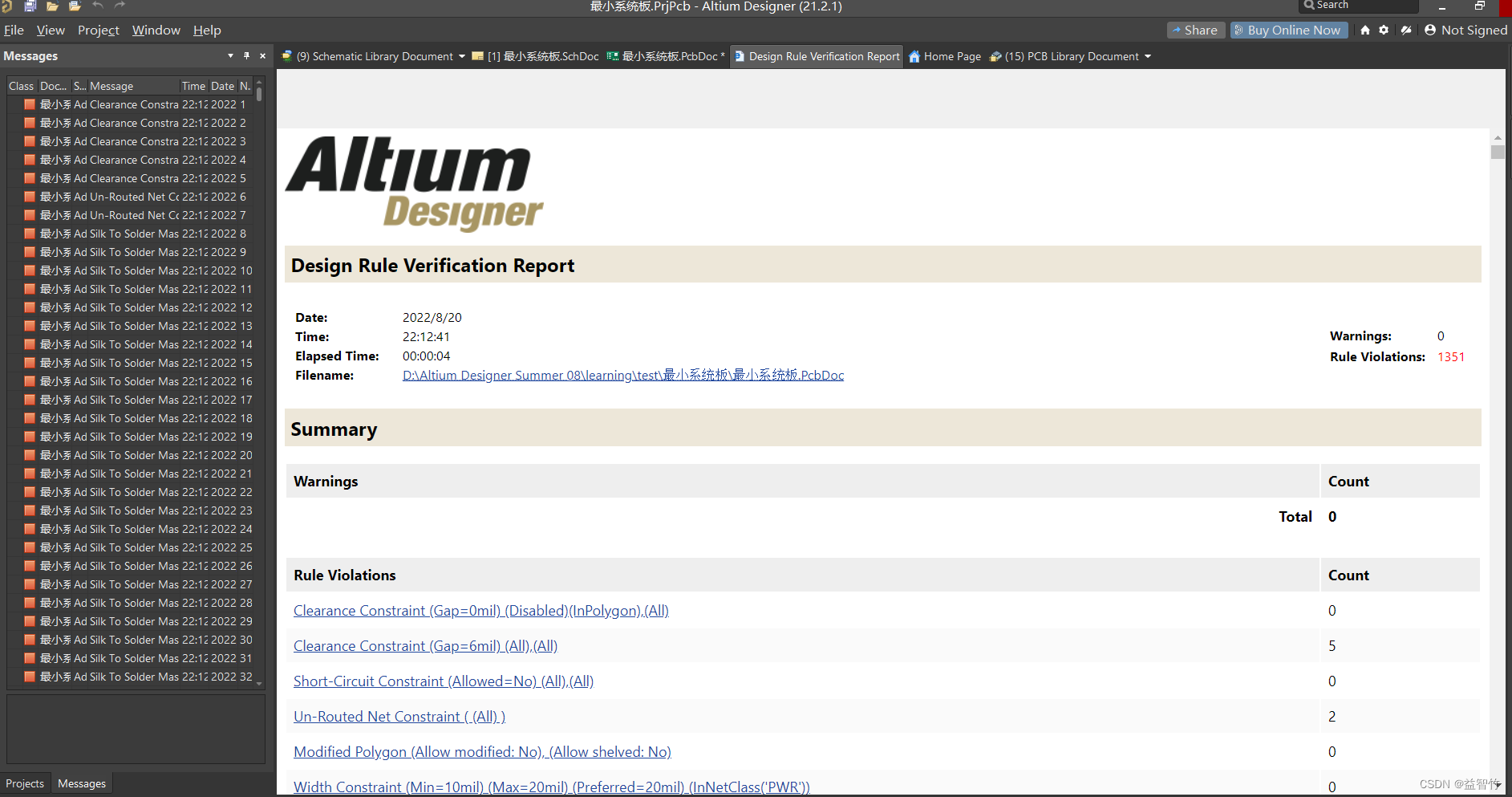Click the Search field in the title bar
This screenshot has height=797, width=1512.
pyautogui.click(x=1359, y=6)
